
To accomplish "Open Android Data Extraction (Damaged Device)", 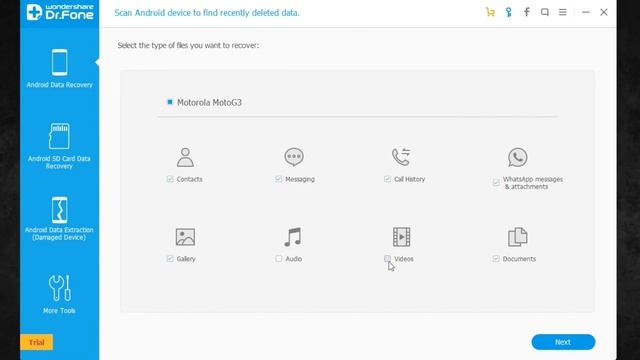I will [59, 219].
